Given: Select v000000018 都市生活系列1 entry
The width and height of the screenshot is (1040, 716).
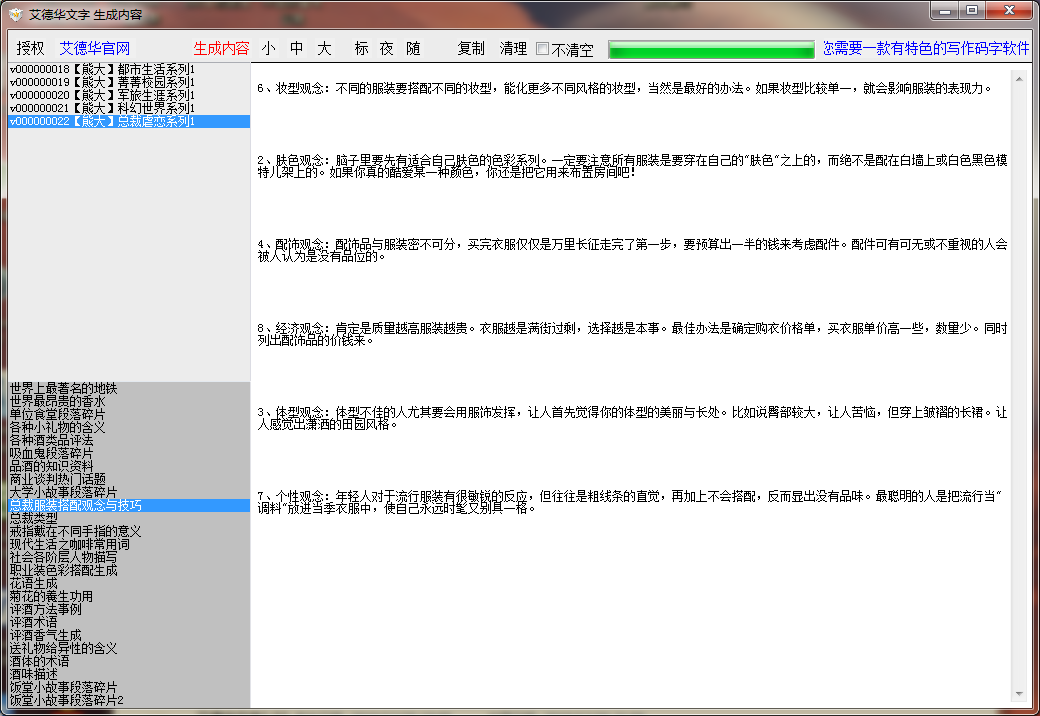Looking at the screenshot, I should 129,69.
